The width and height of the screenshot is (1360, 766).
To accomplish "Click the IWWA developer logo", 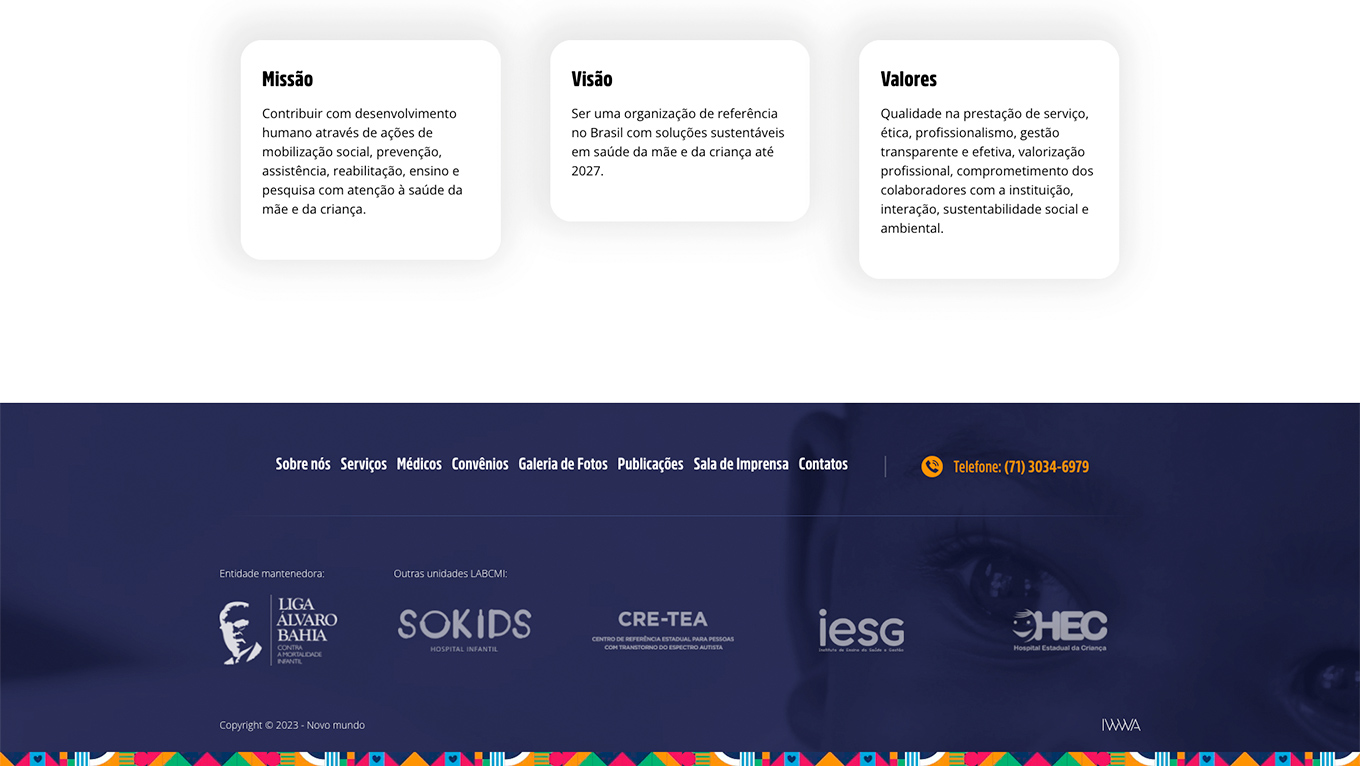I will point(1120,725).
